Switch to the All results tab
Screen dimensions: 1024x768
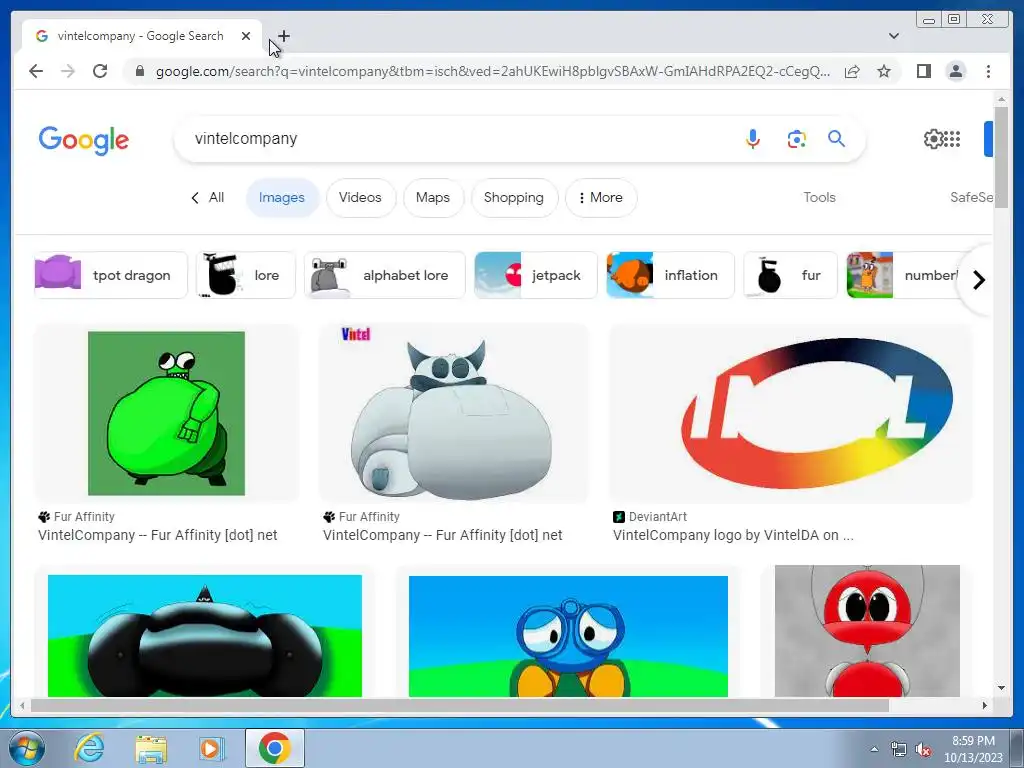coord(208,197)
